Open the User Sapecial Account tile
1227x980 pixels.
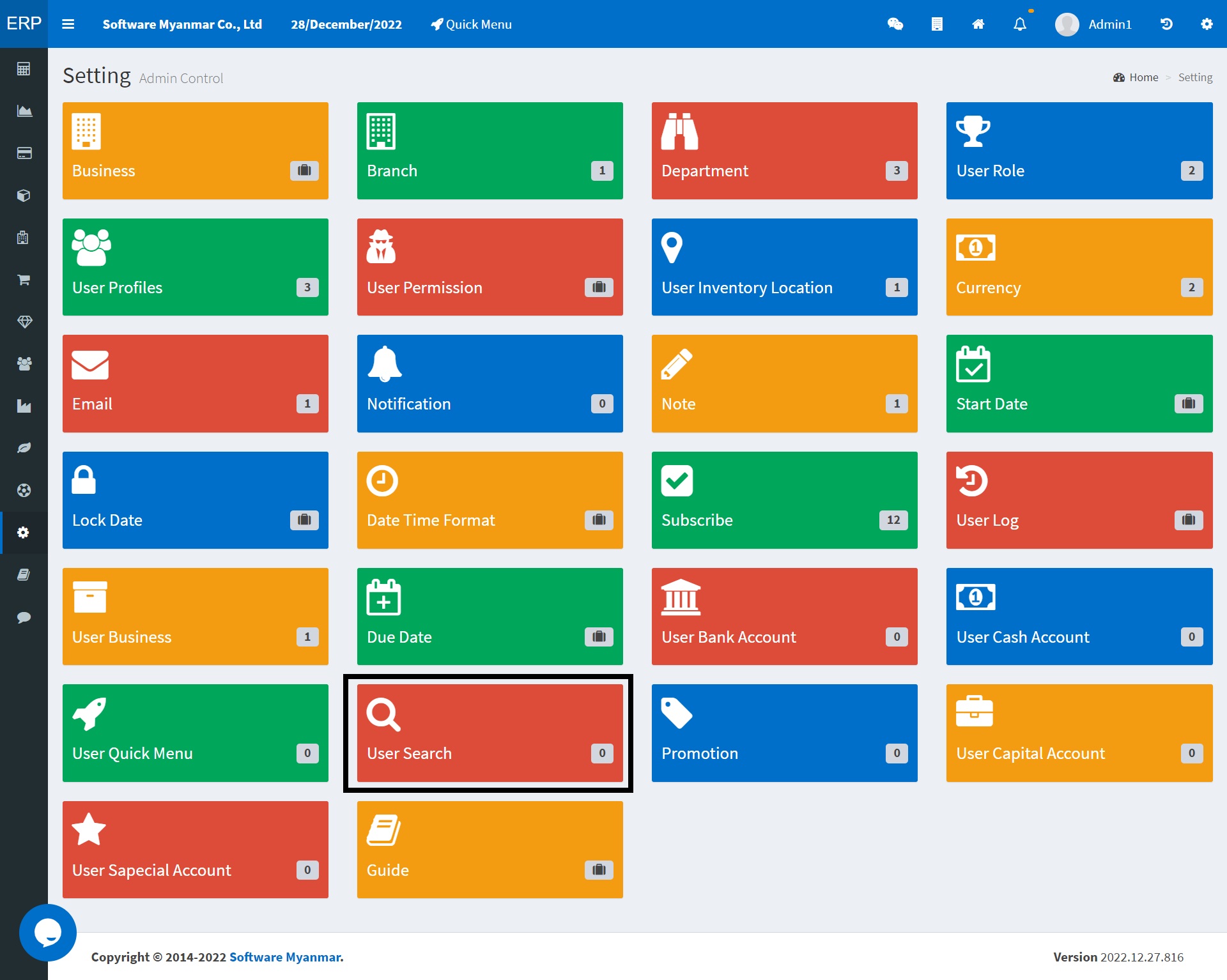[196, 850]
